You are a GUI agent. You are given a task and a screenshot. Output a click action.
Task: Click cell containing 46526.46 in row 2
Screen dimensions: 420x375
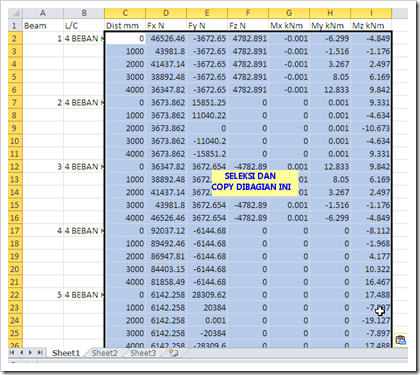click(x=166, y=38)
